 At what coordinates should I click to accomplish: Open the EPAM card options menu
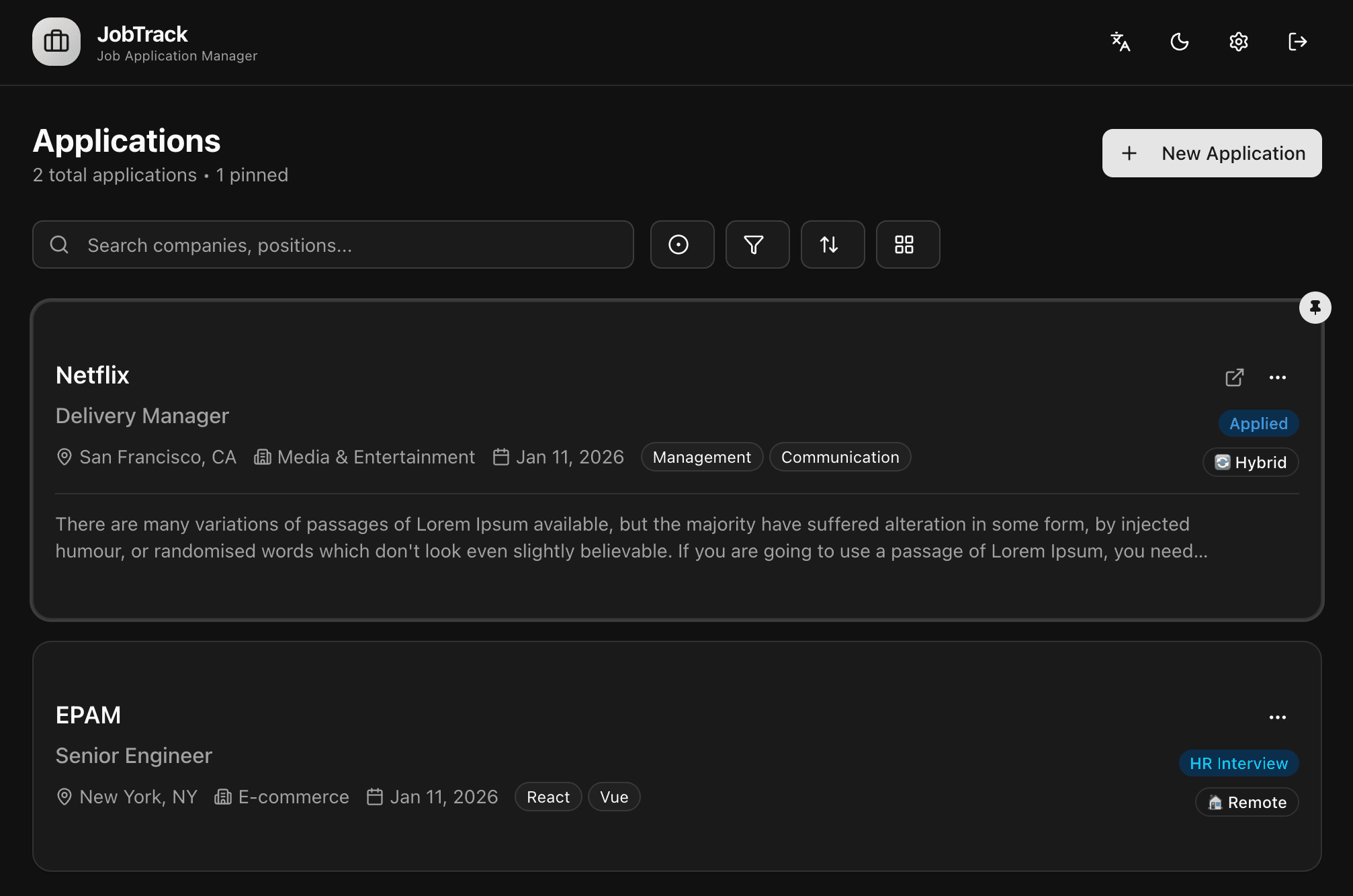tap(1278, 717)
